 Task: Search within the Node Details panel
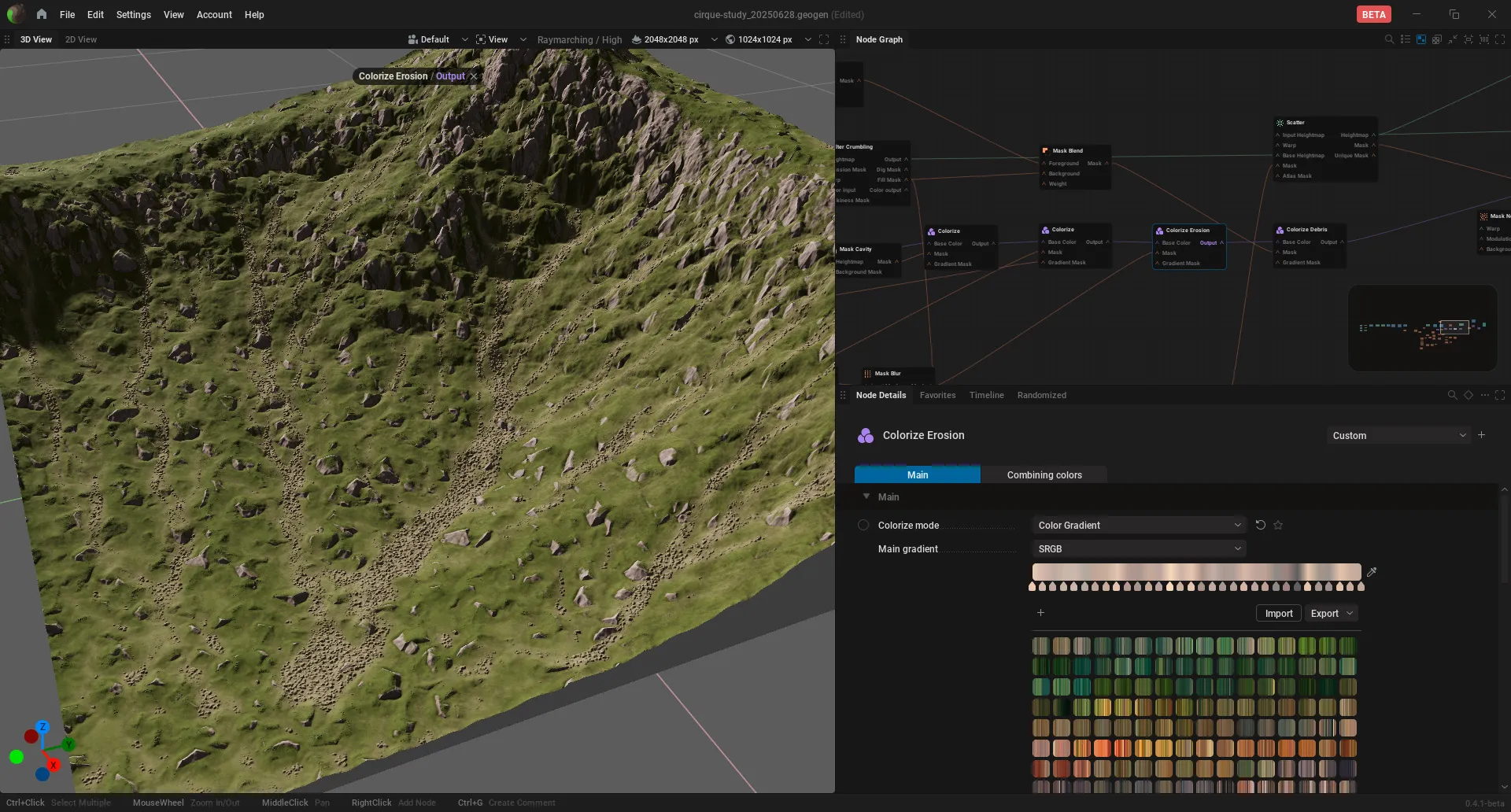tap(1452, 395)
